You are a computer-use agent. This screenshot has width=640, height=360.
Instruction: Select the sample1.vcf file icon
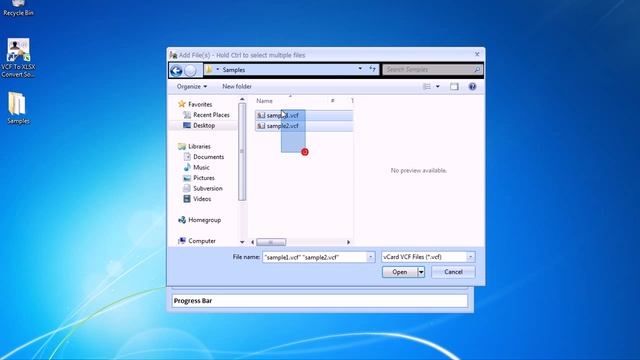tap(261, 116)
